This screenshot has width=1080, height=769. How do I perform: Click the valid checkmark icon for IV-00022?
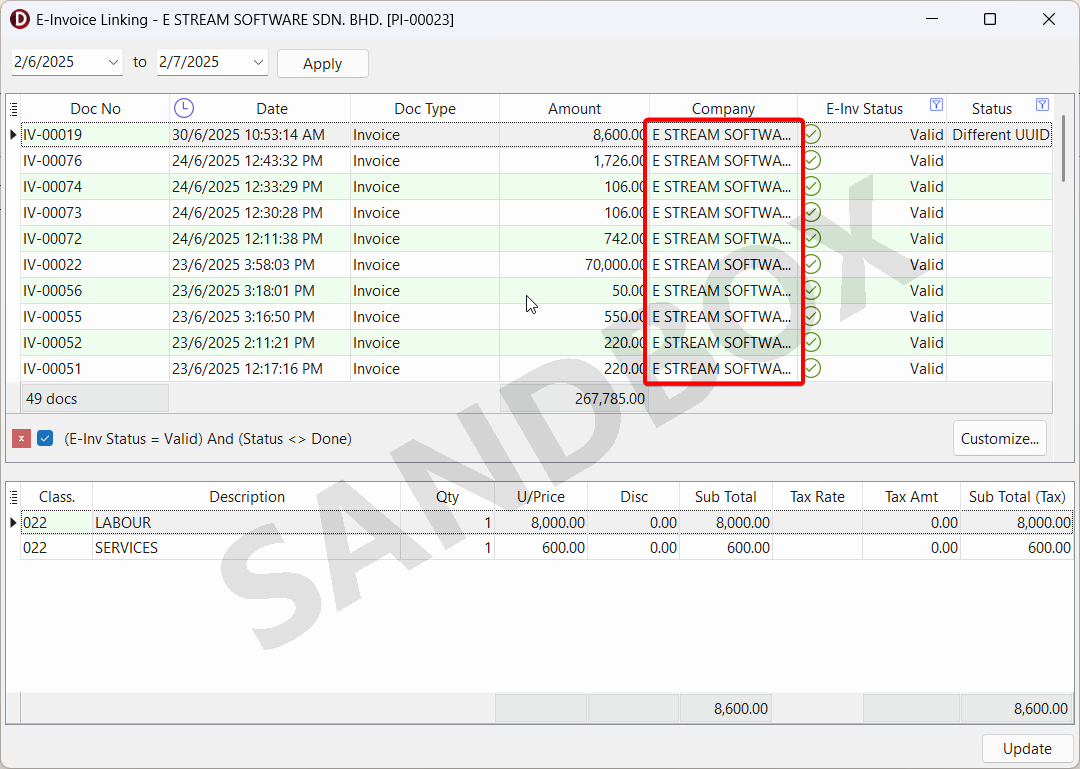pos(813,264)
